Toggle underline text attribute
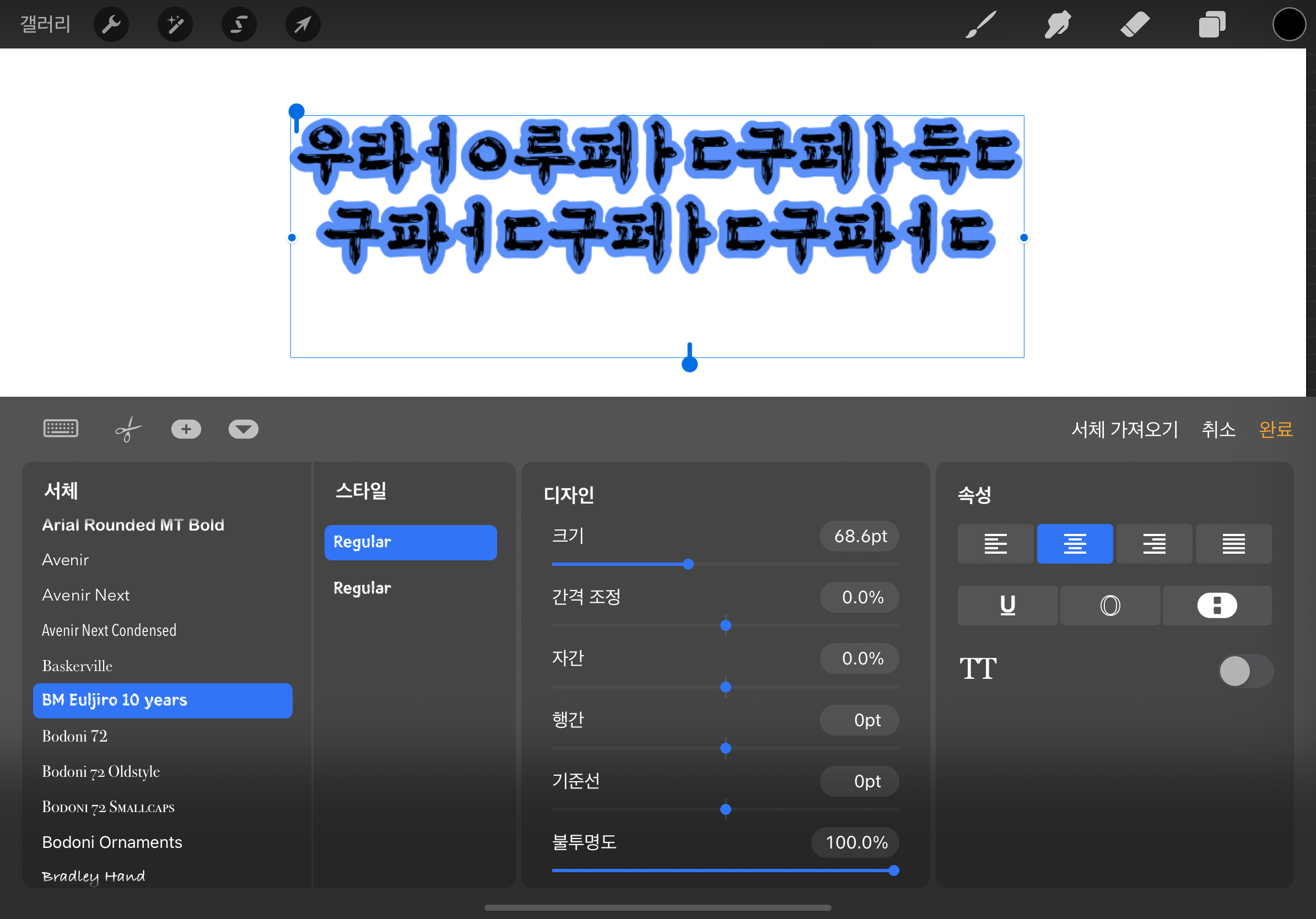Viewport: 1316px width, 919px height. tap(1007, 605)
